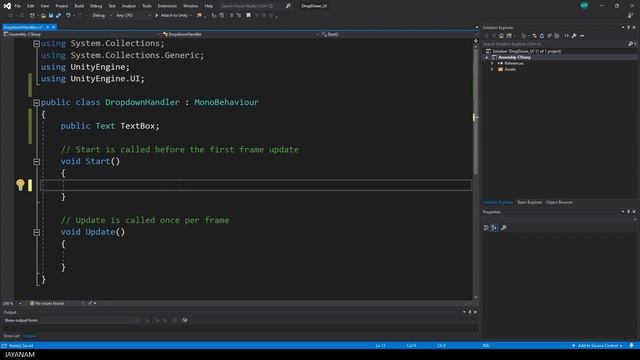Viewport: 640px width, 360px height.
Task: Open the Build menu
Action: [x=79, y=6]
